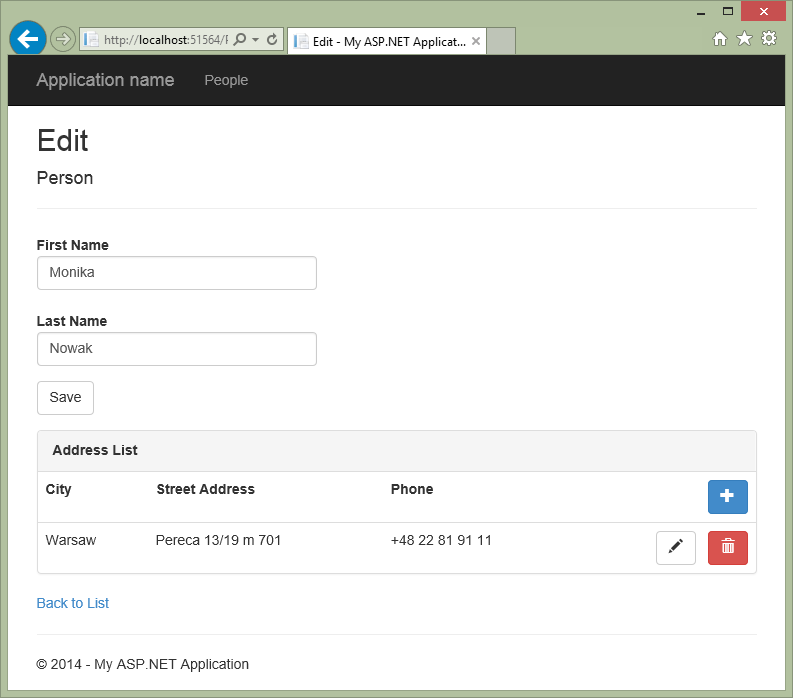Image resolution: width=793 pixels, height=698 pixels.
Task: Click the localhost URL address bar
Action: coord(160,40)
